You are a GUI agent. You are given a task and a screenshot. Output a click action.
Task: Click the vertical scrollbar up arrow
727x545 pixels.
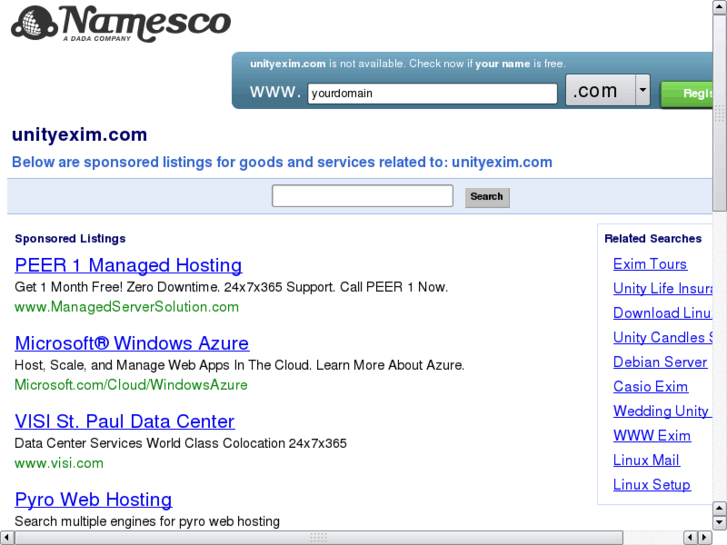719,7
